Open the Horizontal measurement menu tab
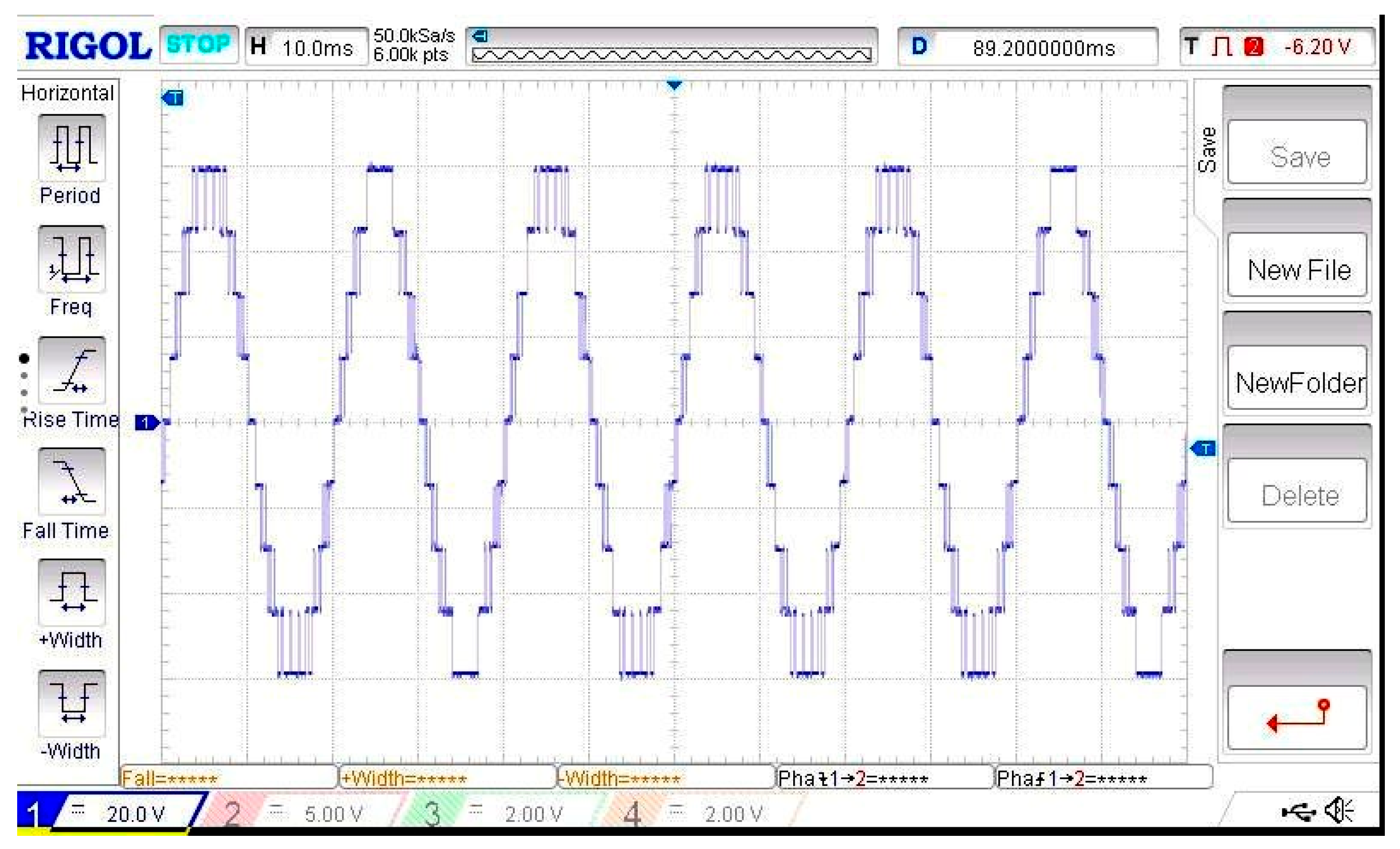Screen dimensions: 1400x849 pos(67,92)
